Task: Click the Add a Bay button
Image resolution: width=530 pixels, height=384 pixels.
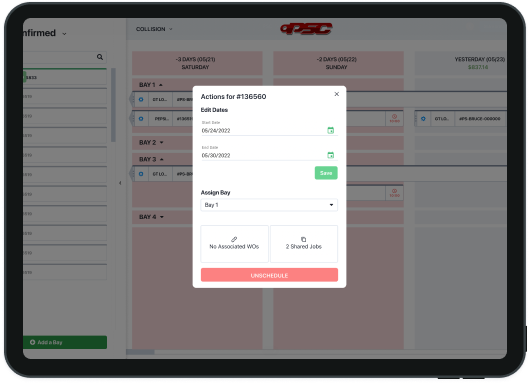Action: 65,342
